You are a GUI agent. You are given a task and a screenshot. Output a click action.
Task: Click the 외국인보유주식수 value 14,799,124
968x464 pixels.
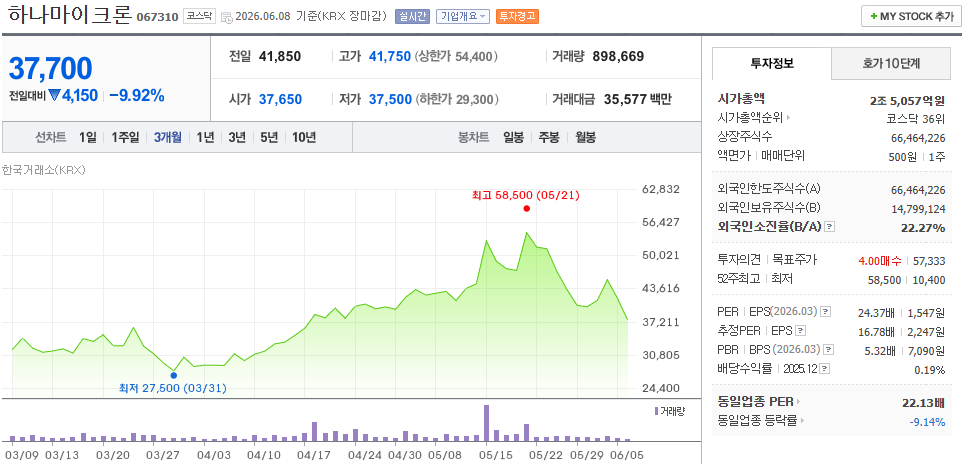[918, 209]
